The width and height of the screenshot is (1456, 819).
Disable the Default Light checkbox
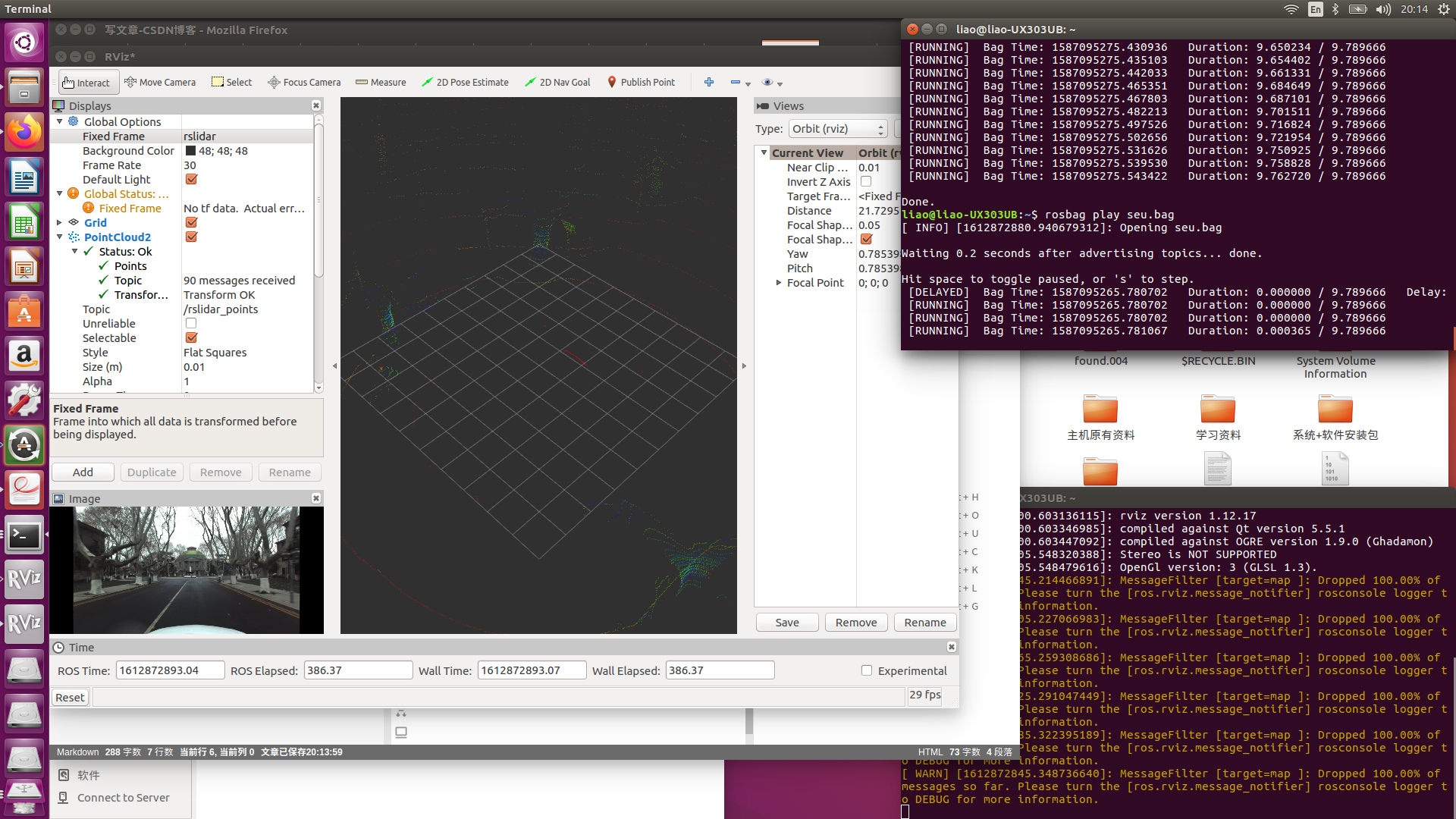[191, 179]
